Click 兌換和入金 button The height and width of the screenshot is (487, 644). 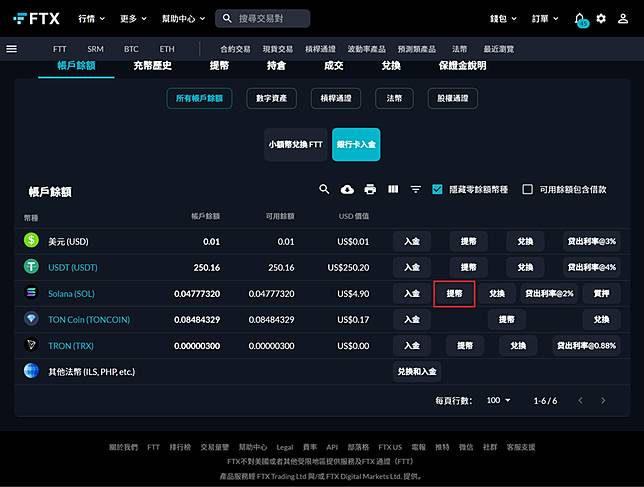click(x=417, y=372)
